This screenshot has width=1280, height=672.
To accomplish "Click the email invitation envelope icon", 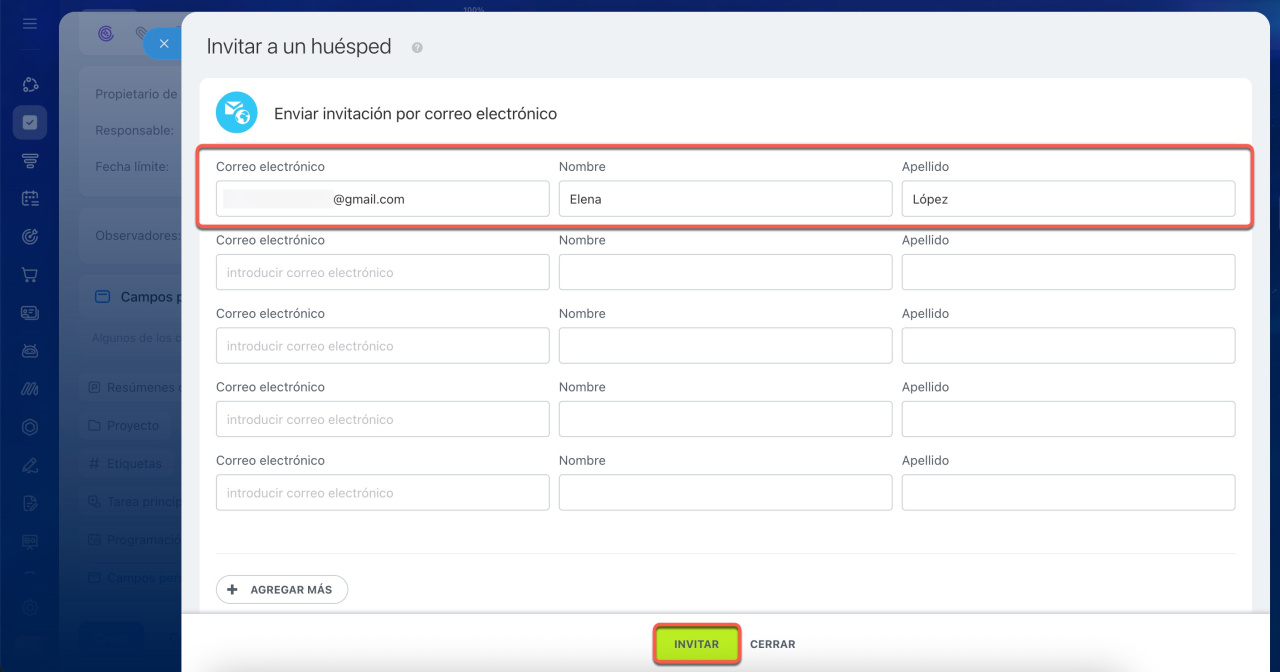I will point(237,113).
